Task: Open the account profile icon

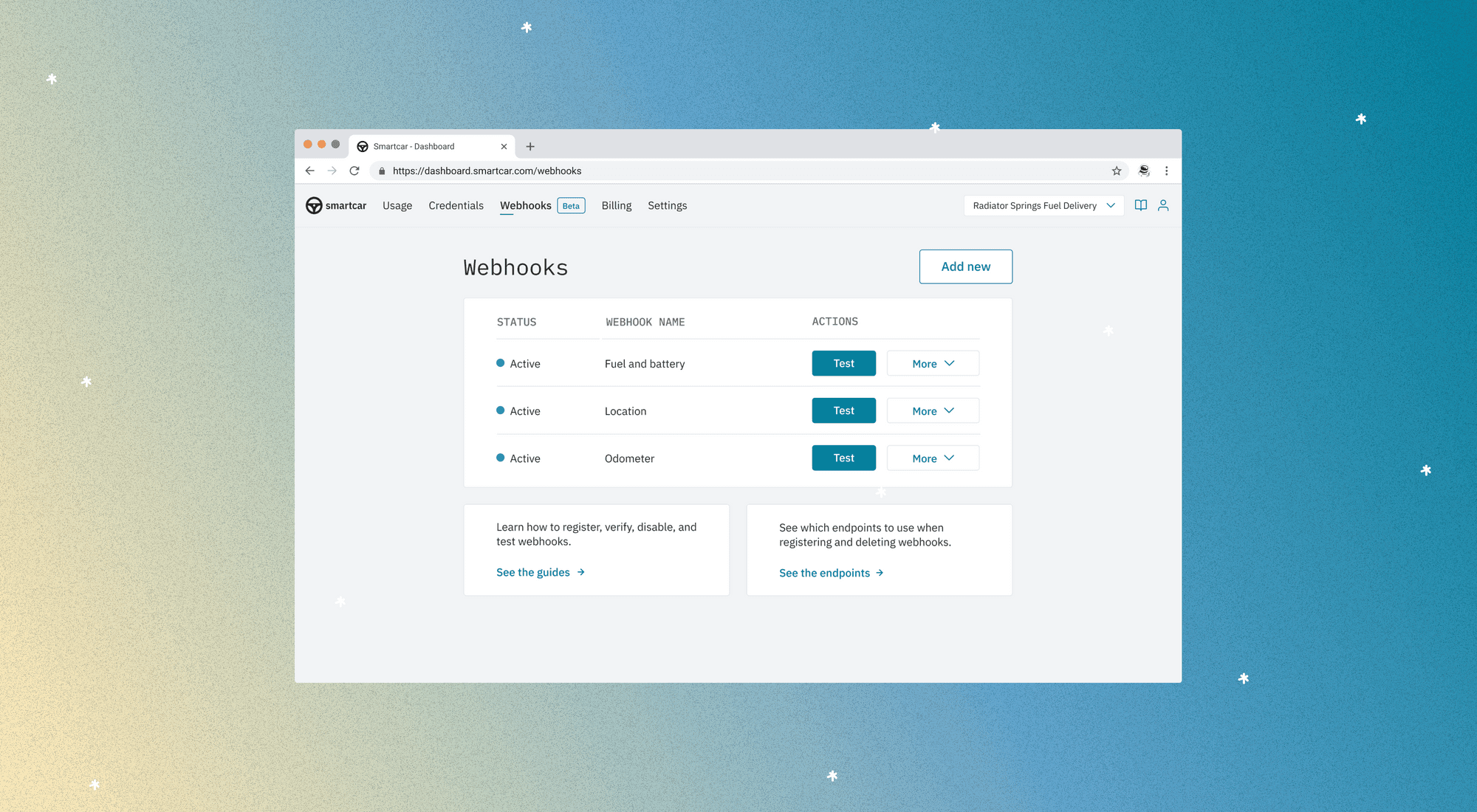Action: (1164, 205)
